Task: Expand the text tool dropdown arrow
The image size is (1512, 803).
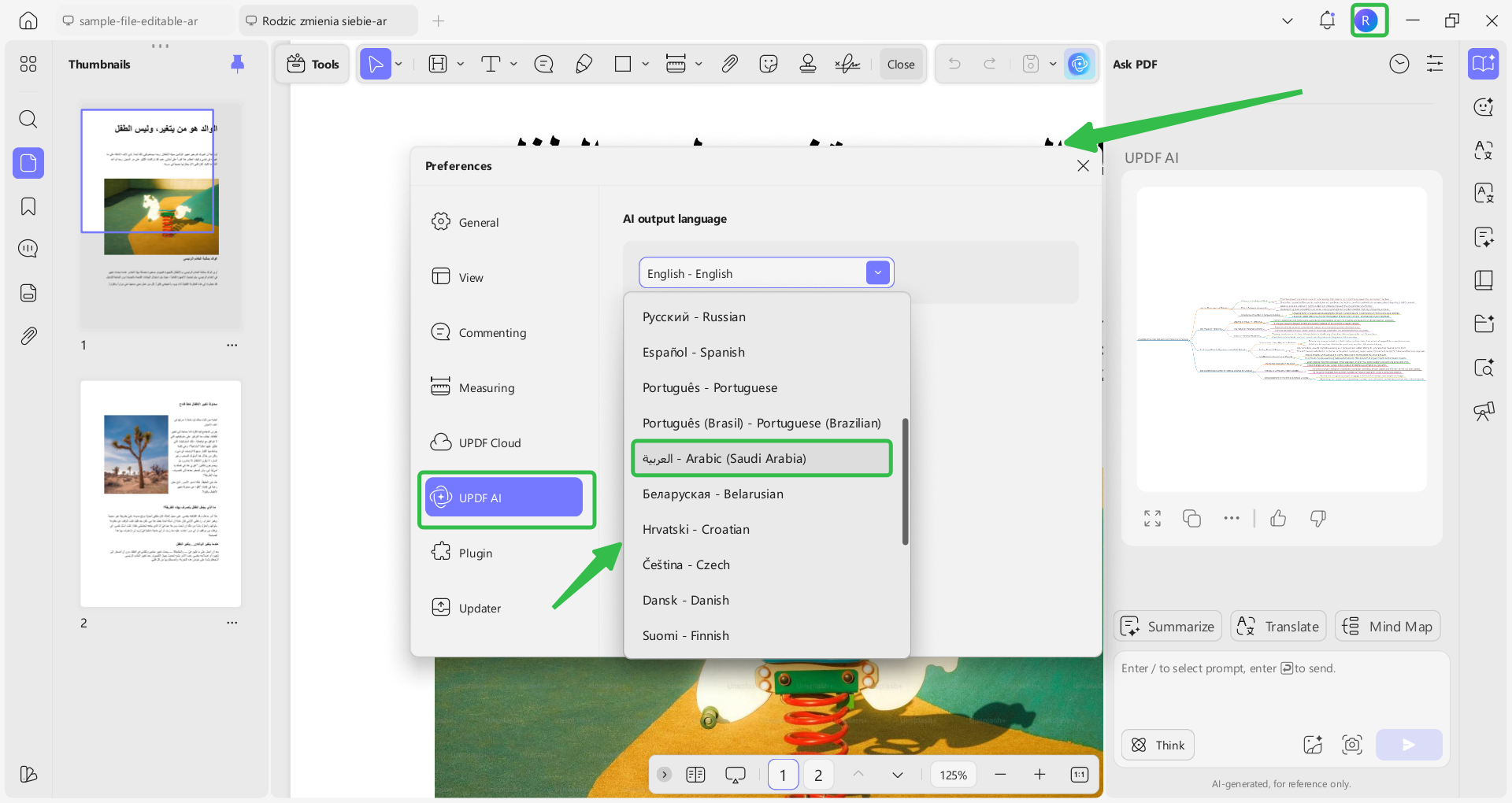Action: click(513, 64)
